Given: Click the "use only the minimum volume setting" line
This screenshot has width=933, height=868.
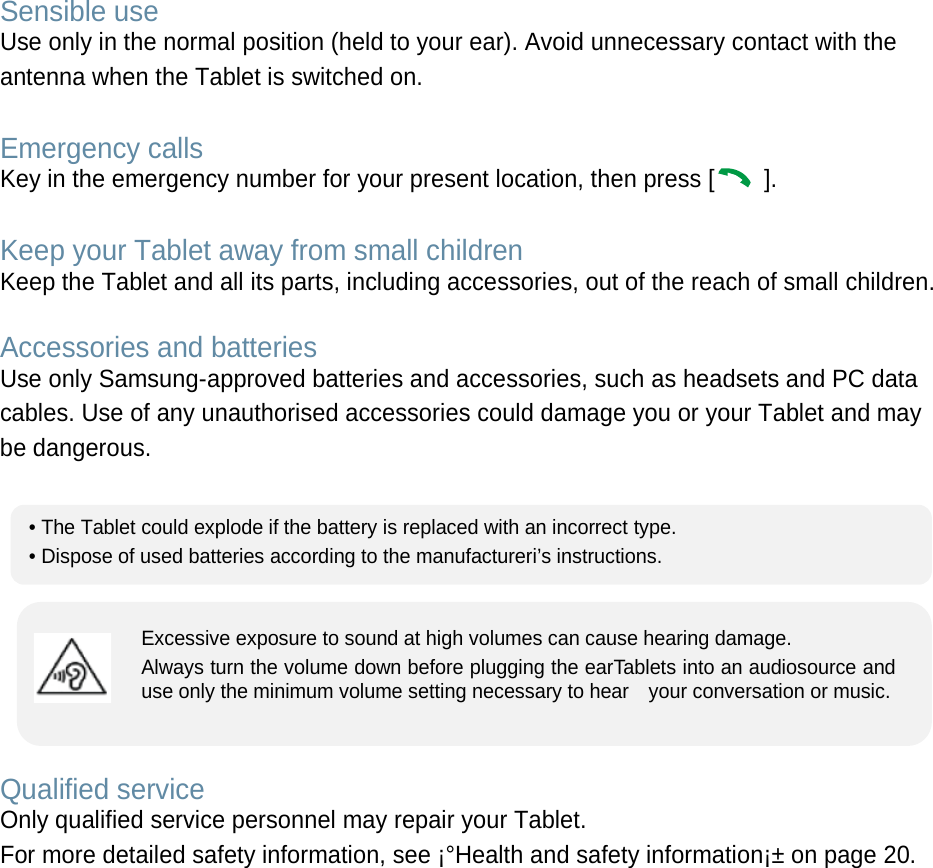Looking at the screenshot, I should tap(515, 692).
